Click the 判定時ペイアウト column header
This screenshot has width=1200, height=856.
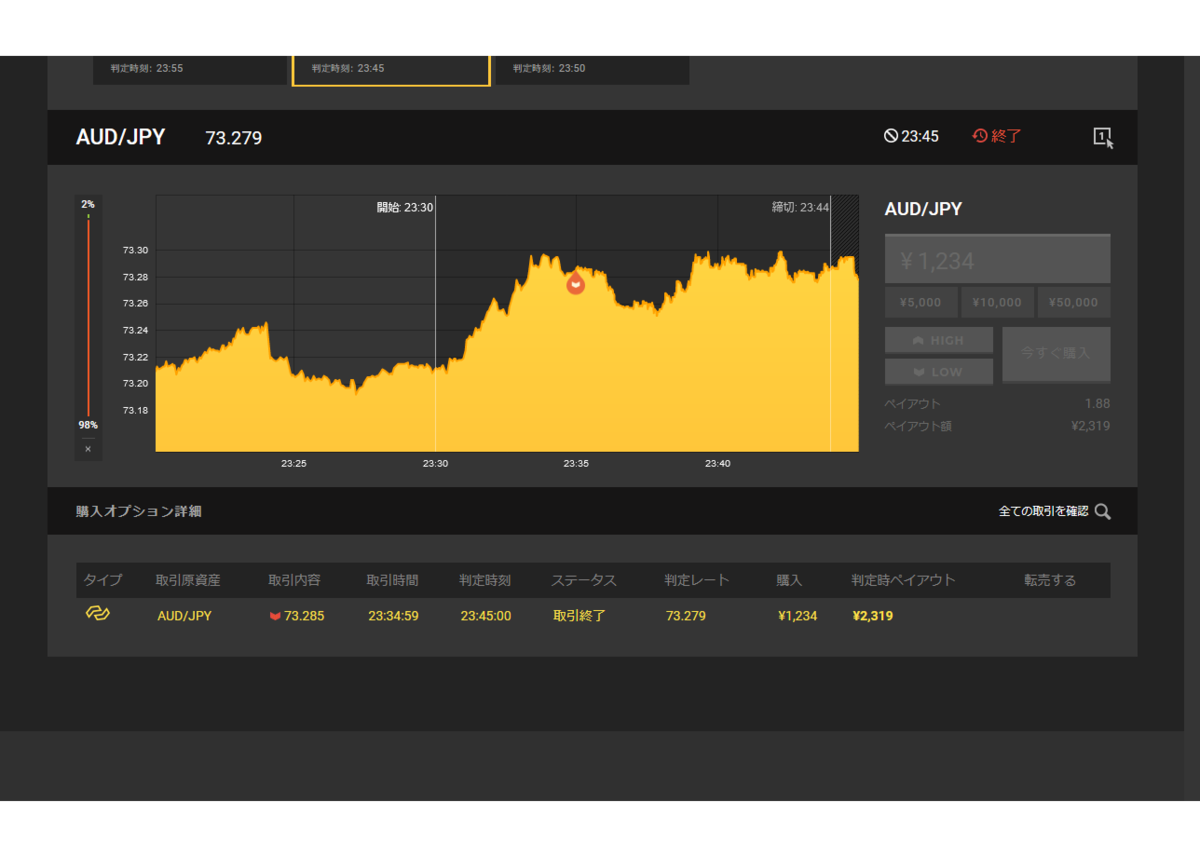(903, 580)
